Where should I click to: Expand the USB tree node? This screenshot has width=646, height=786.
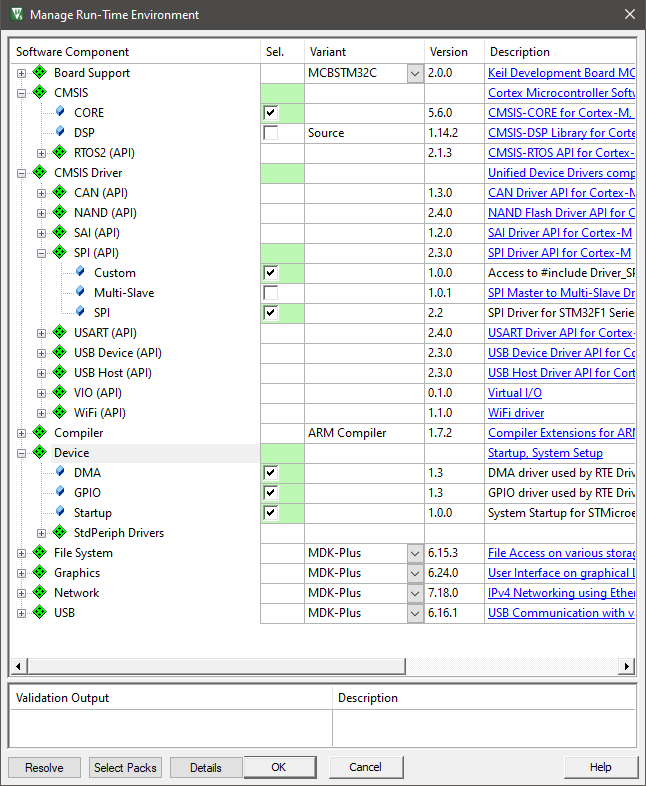[21, 613]
